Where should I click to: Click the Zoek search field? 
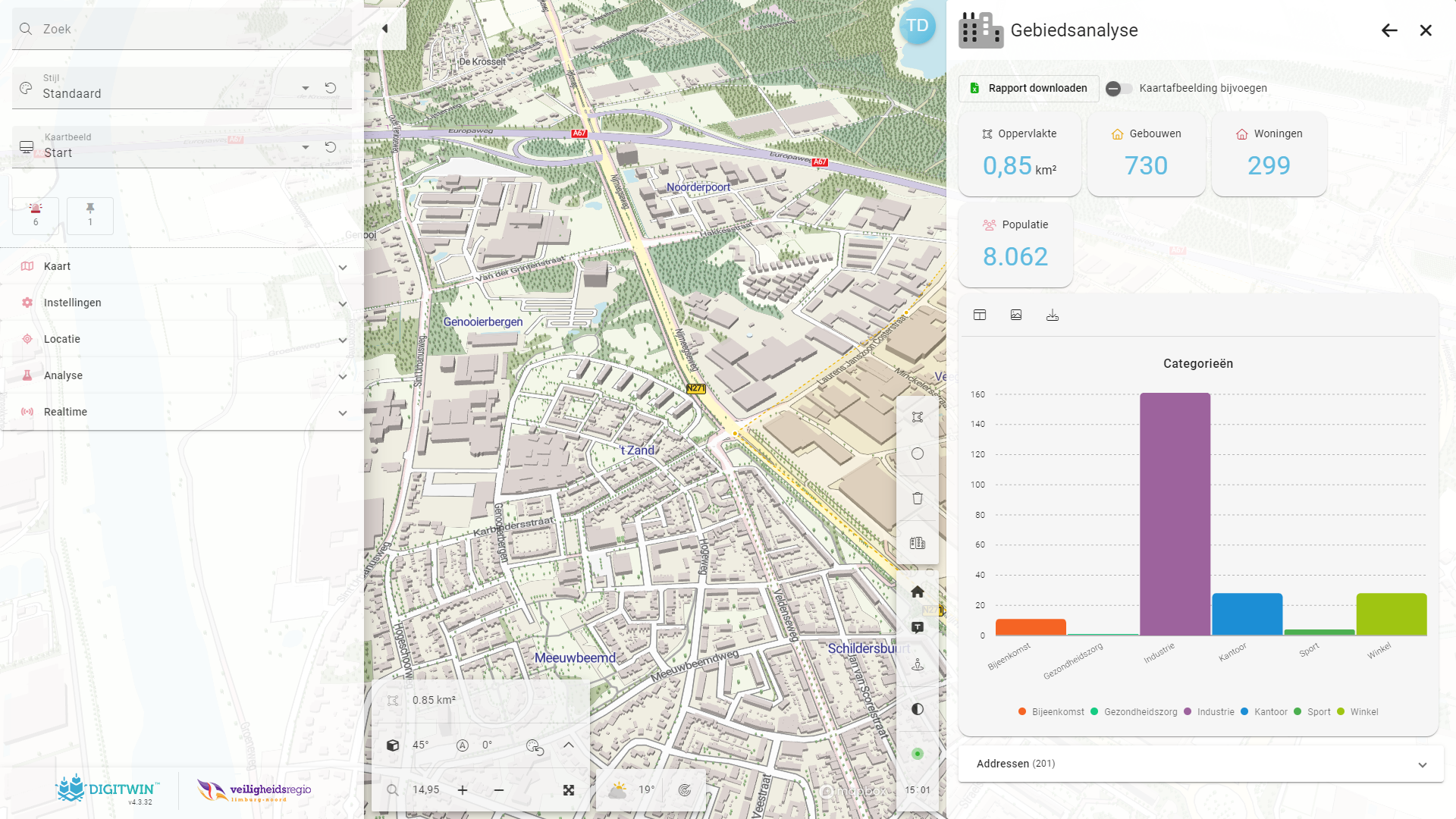click(x=182, y=29)
